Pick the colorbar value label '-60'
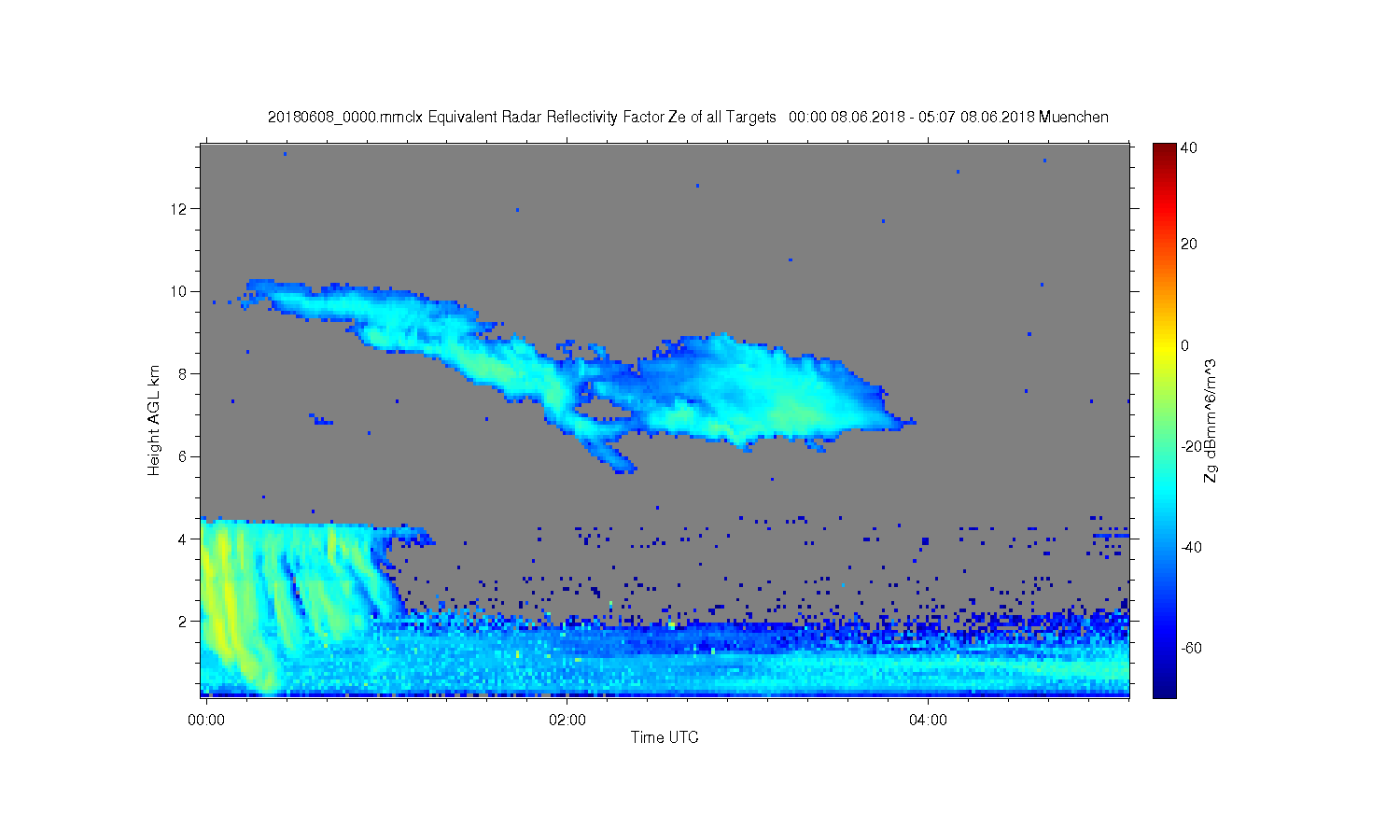Screen dimensions: 1400x840 click(1191, 649)
